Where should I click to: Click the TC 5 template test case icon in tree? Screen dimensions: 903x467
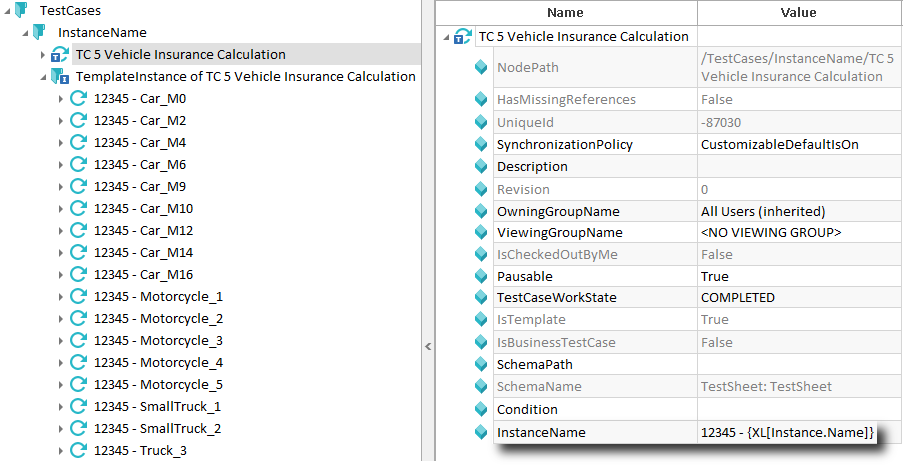point(58,55)
